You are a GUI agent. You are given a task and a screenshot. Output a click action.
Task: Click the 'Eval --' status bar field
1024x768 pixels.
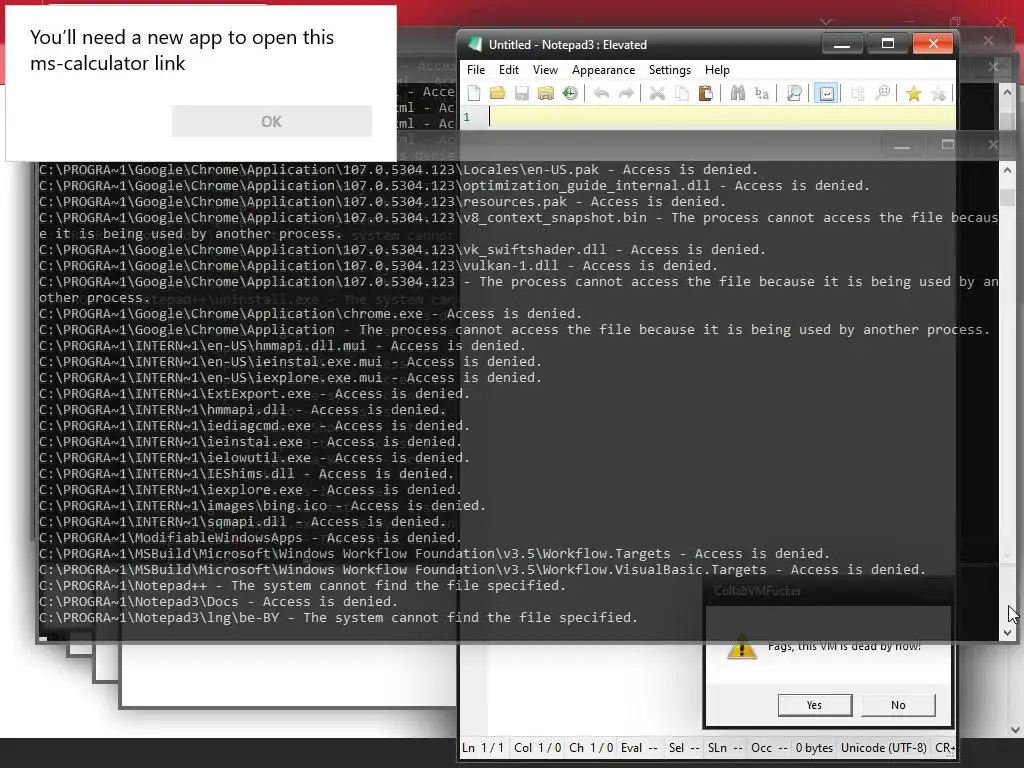click(639, 748)
